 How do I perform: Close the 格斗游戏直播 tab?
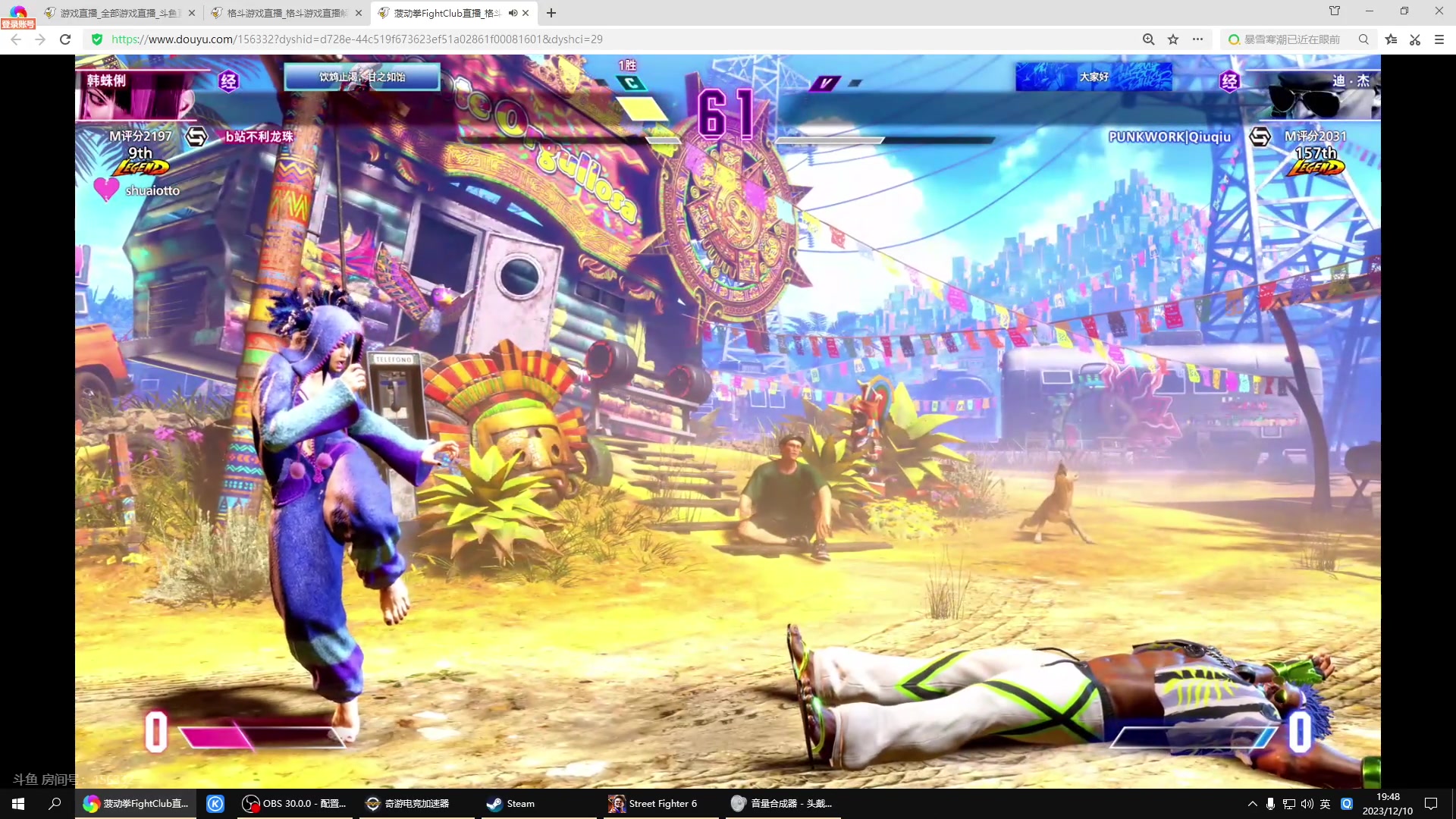pos(359,13)
